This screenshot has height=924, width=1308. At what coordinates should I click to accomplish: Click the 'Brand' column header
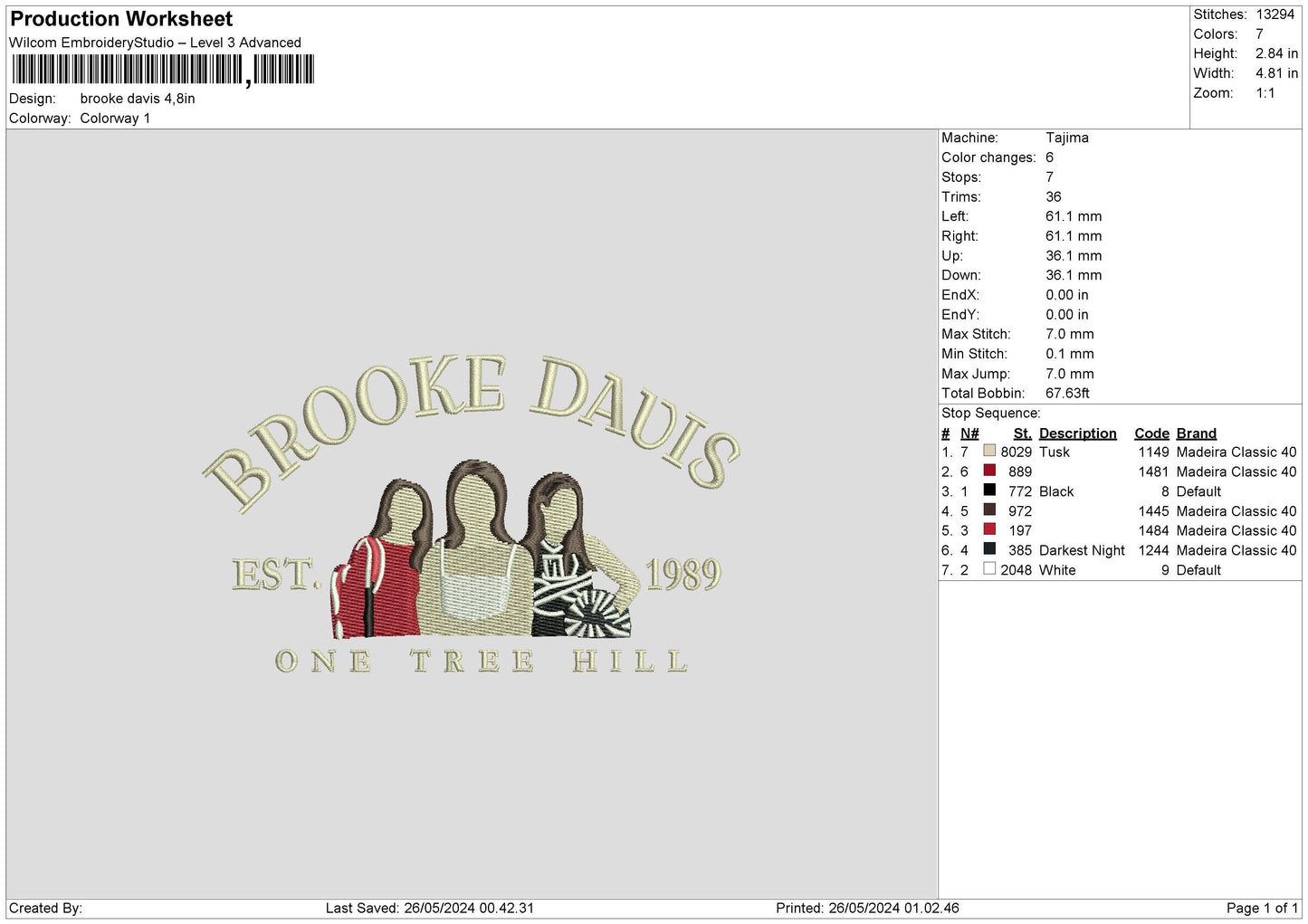1197,433
